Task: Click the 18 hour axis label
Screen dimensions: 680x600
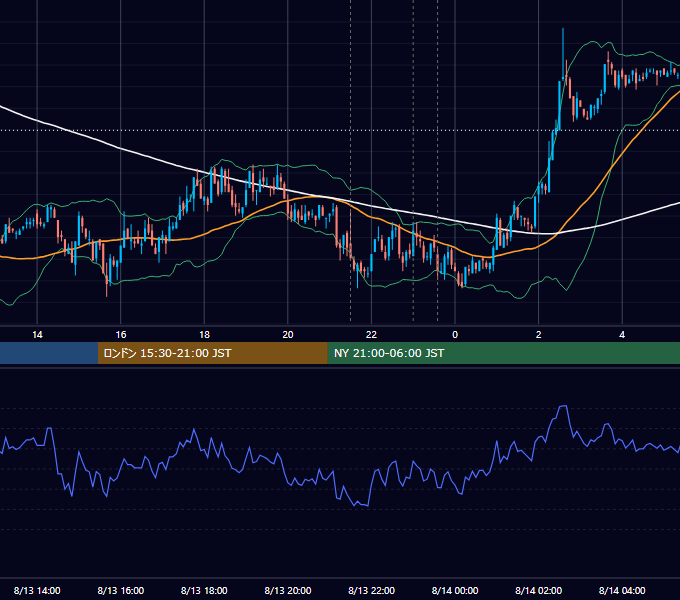Action: (204, 335)
